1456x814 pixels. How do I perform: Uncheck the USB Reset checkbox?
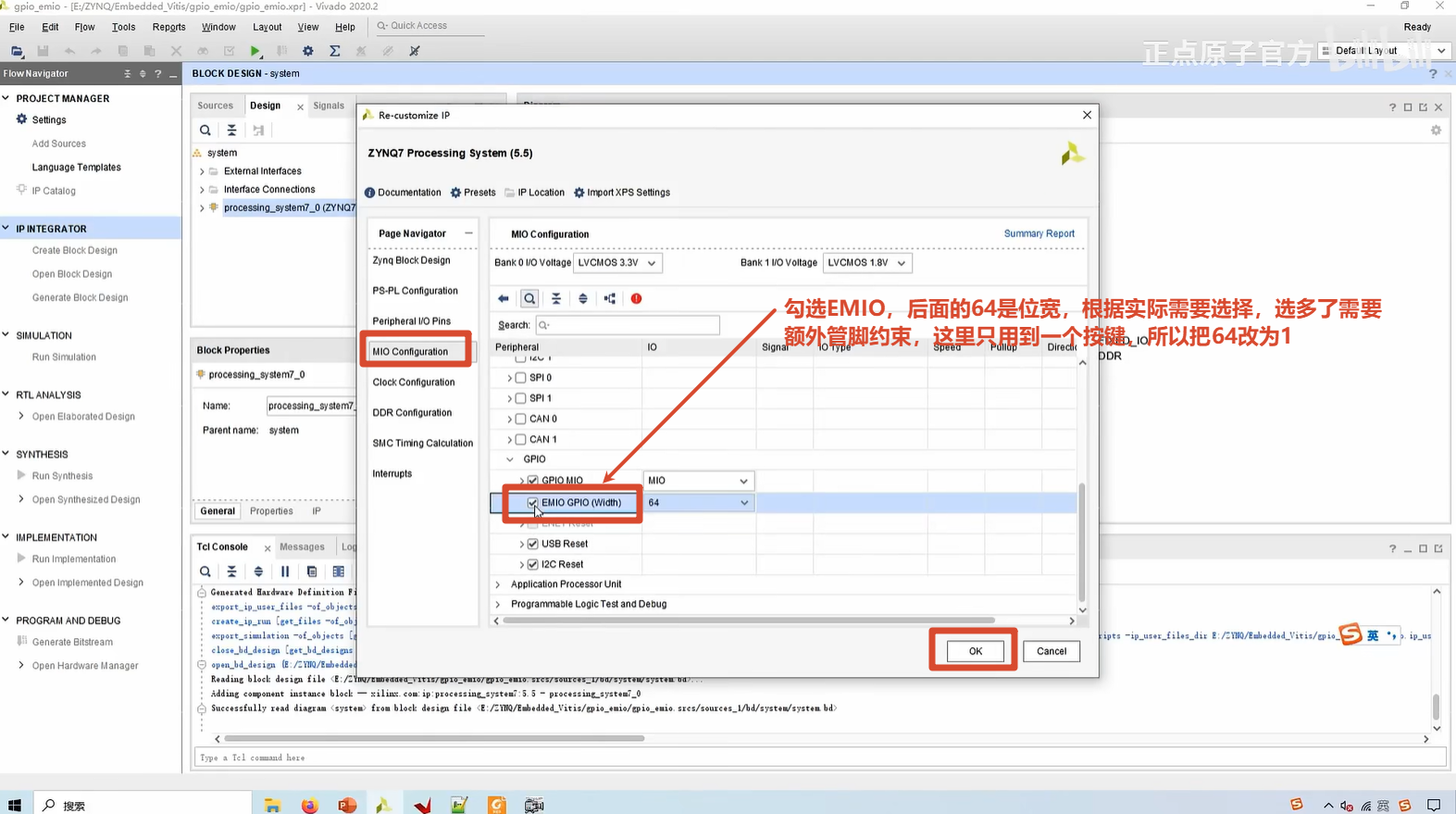(533, 544)
